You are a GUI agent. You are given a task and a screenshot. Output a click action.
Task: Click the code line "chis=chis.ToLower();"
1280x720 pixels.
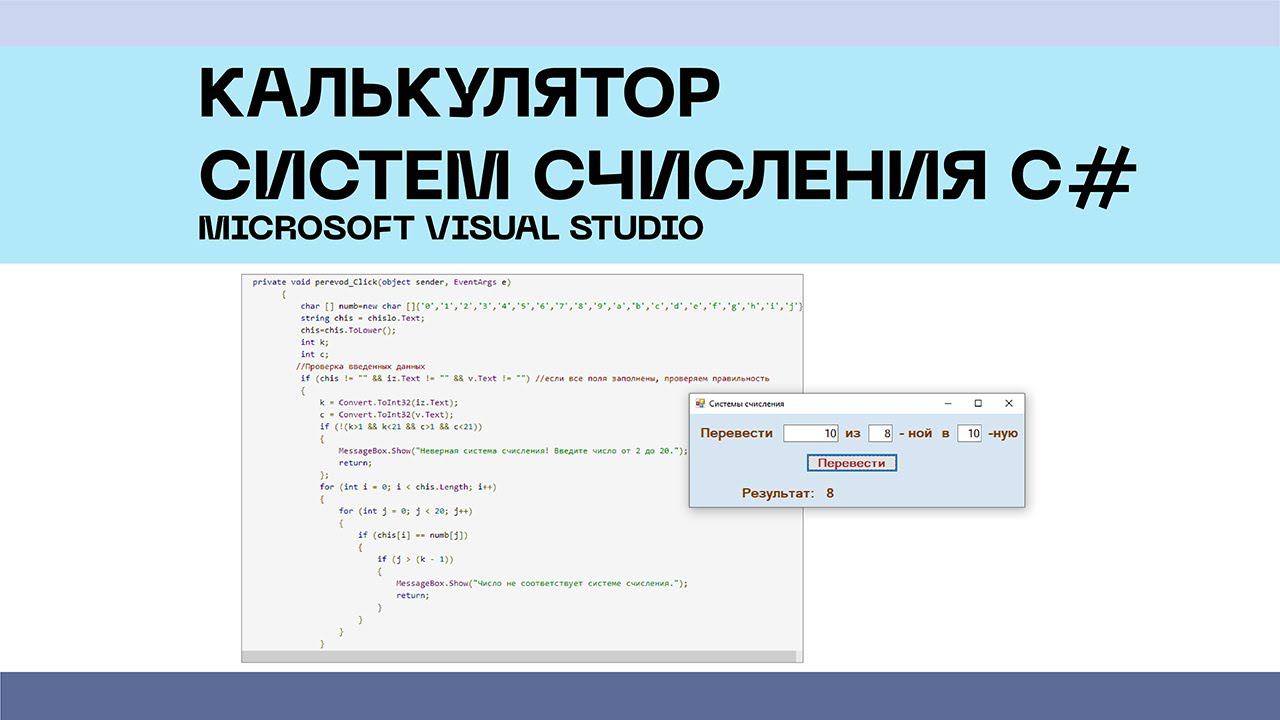pyautogui.click(x=348, y=330)
